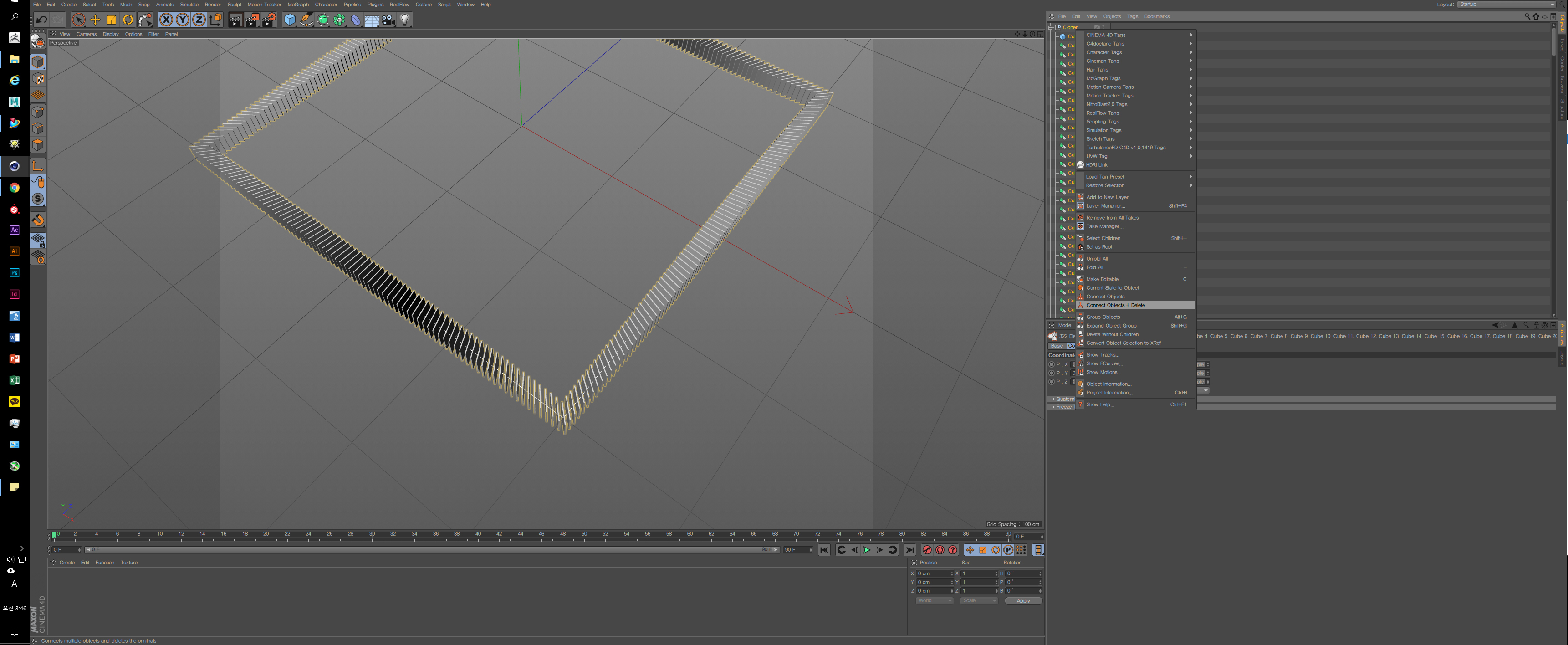Open the Basic attributes tab
The image size is (1568, 645).
(x=1057, y=346)
